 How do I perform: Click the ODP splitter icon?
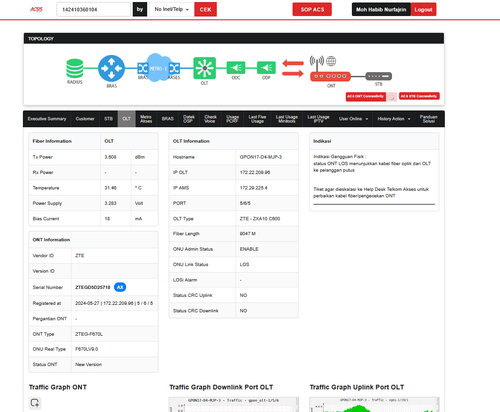pyautogui.click(x=266, y=68)
